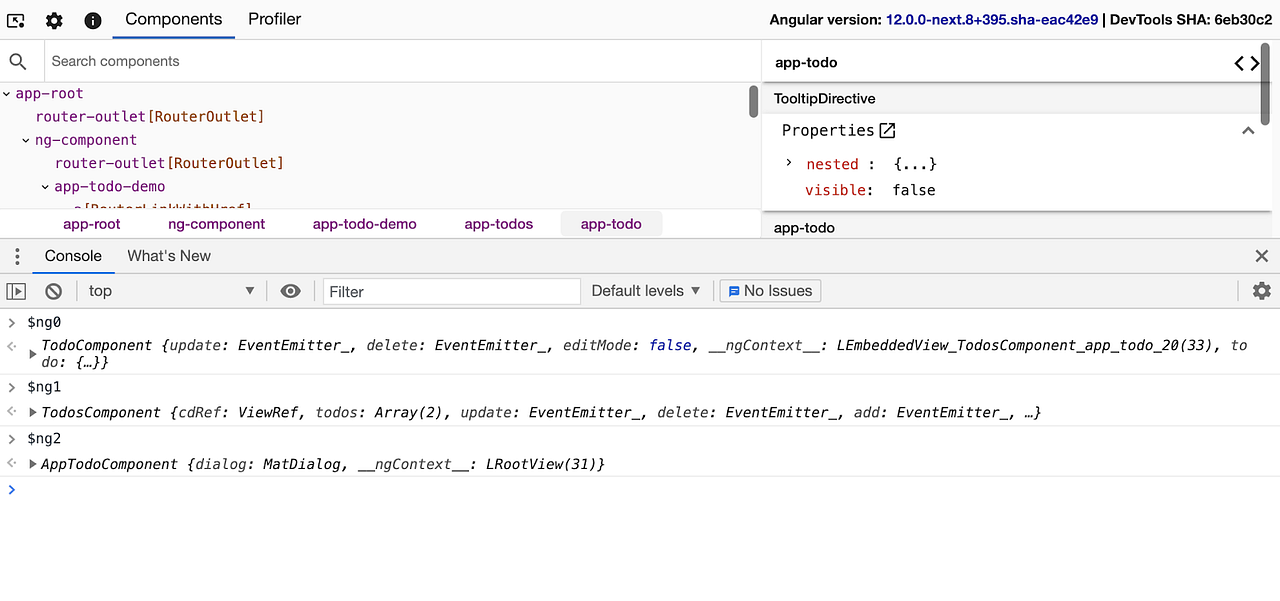Clear the console using the clear icon

tap(53, 290)
